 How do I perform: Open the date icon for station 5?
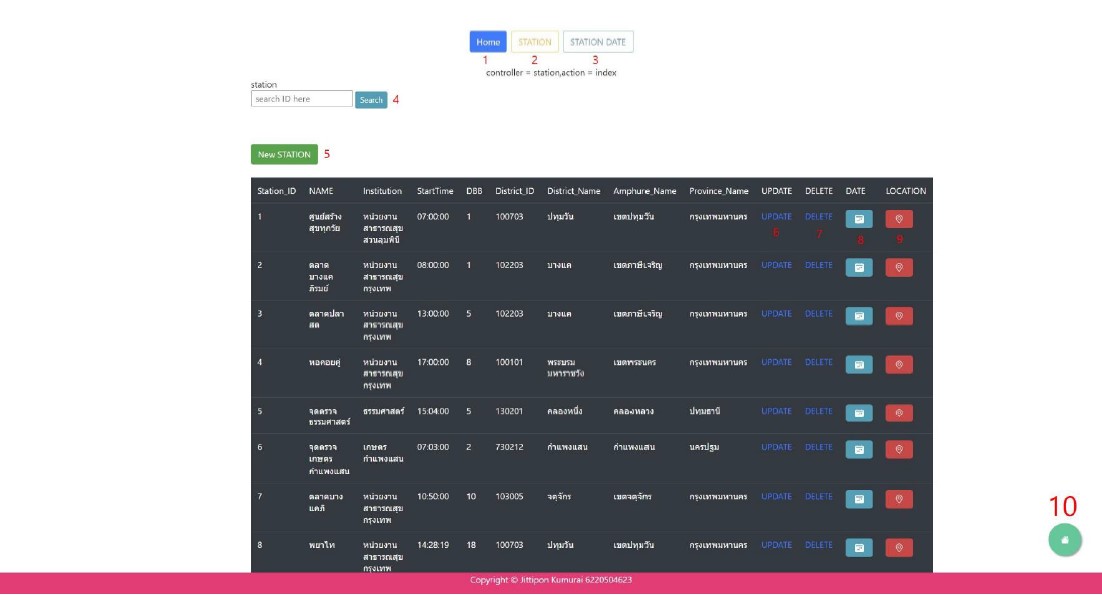[859, 413]
